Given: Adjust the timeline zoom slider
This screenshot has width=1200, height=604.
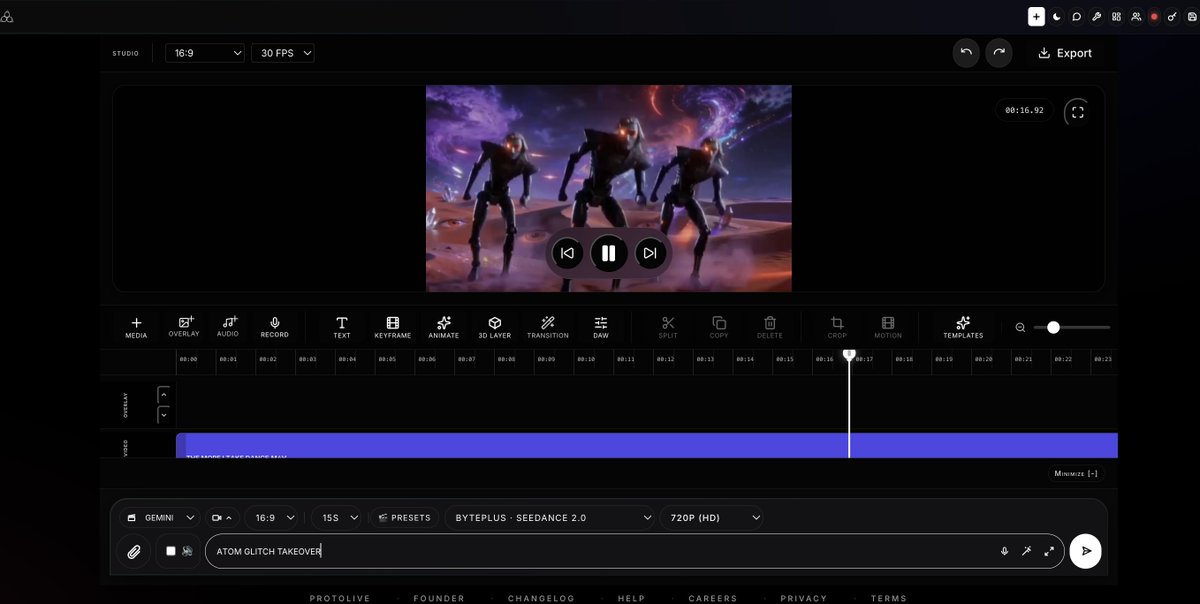Looking at the screenshot, I should click(1072, 327).
